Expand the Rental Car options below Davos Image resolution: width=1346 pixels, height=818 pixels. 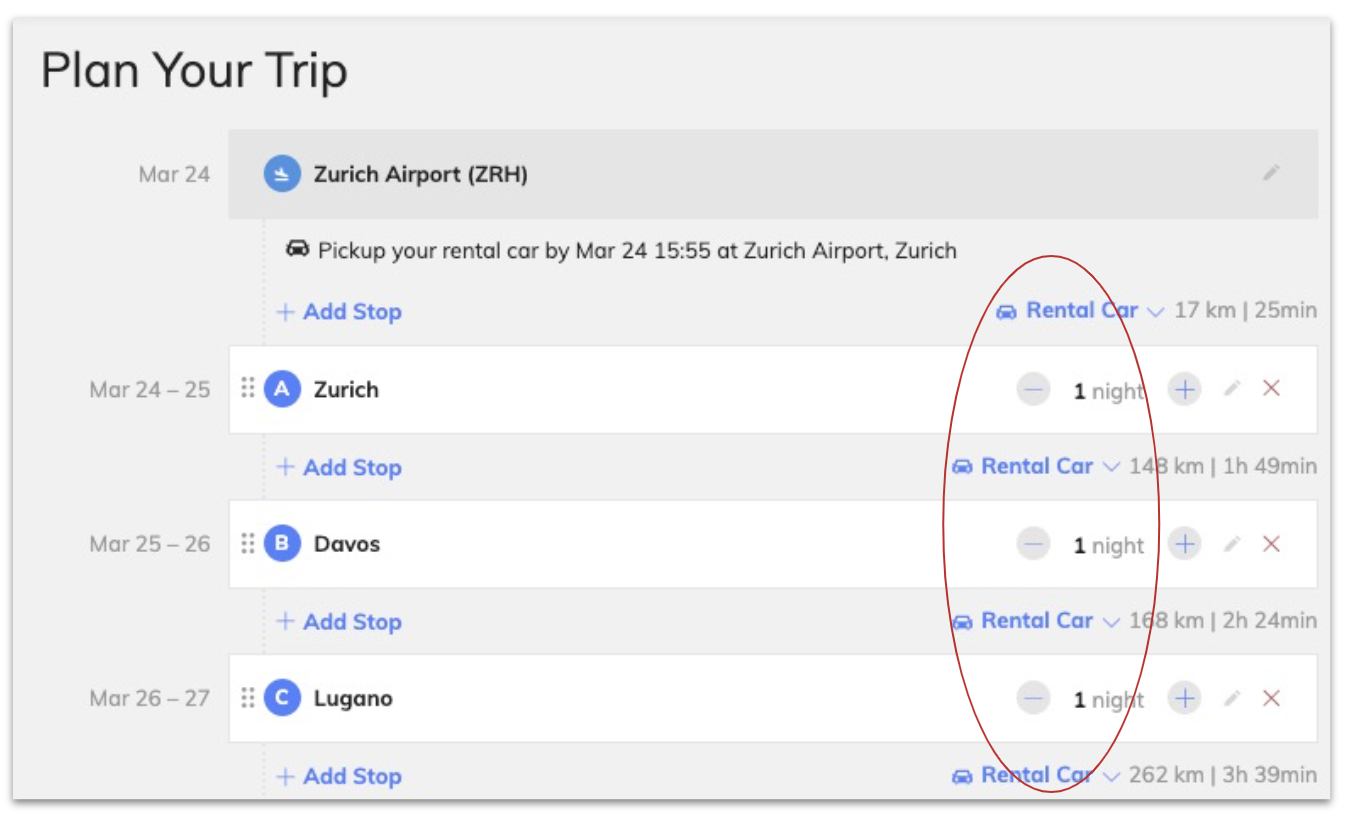tap(1035, 621)
